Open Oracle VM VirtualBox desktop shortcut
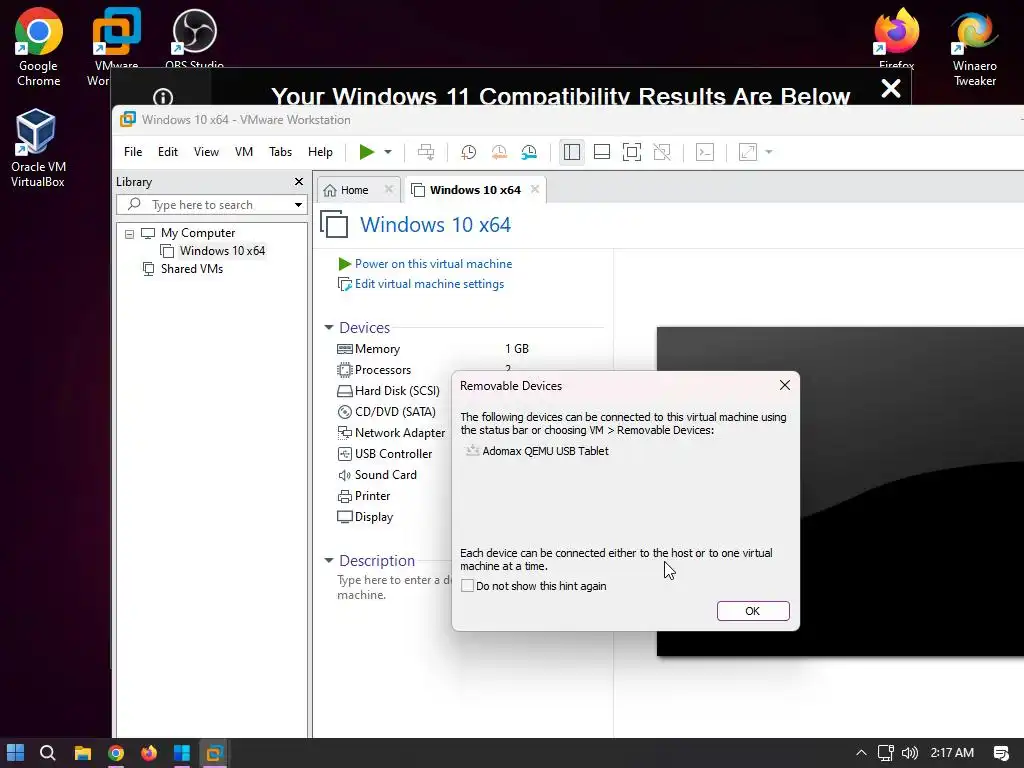Screen dimensions: 1024x768 [x=37, y=148]
